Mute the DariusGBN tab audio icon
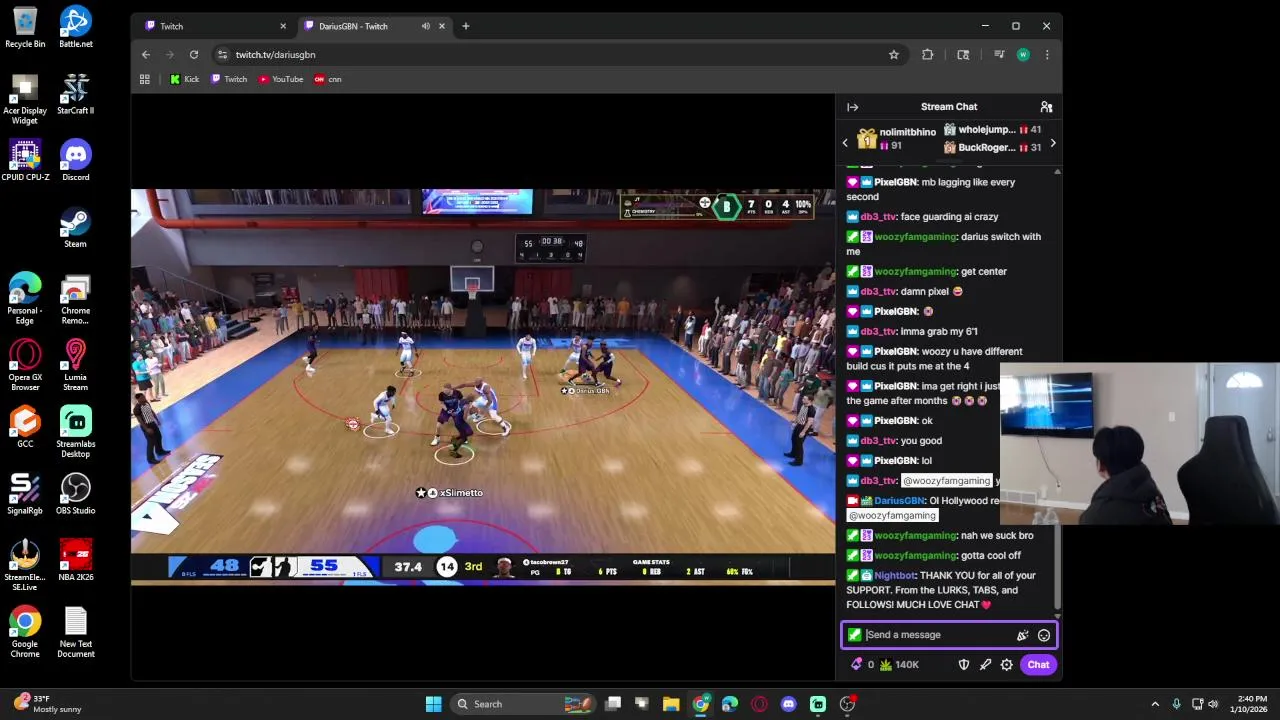 pos(426,26)
